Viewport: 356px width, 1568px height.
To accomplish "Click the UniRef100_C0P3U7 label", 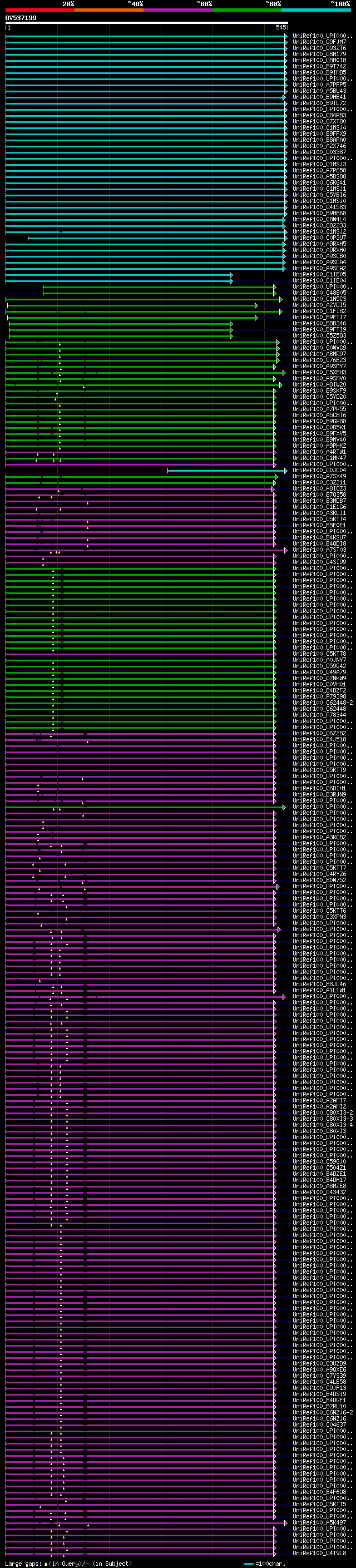I will (319, 238).
